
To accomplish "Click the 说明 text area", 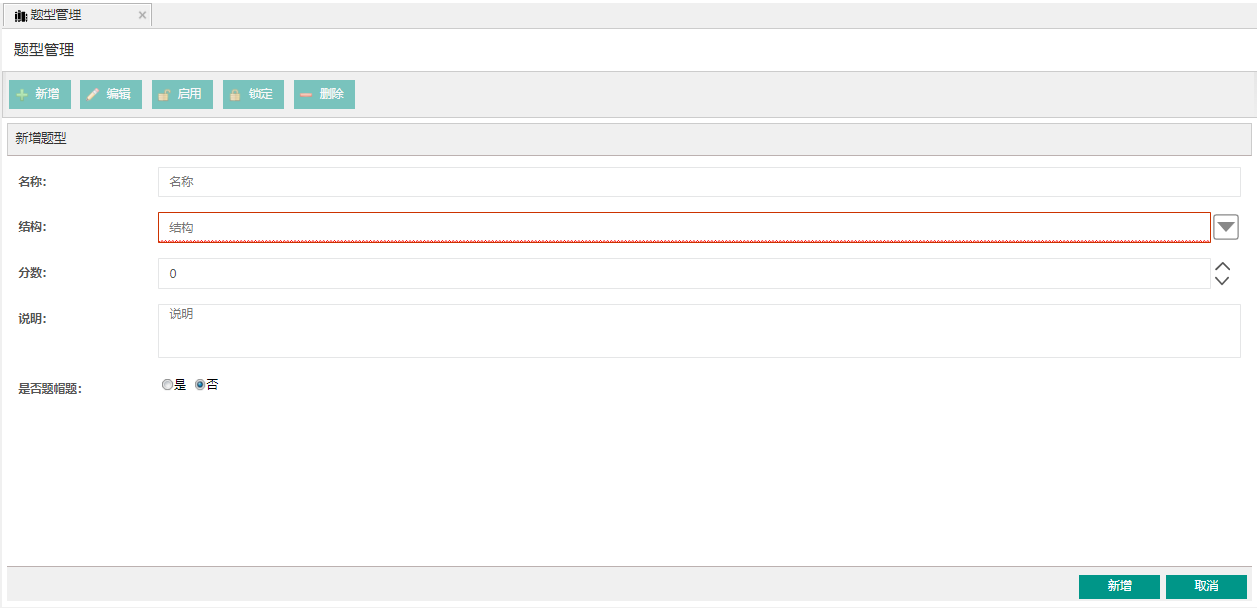I will pyautogui.click(x=699, y=331).
